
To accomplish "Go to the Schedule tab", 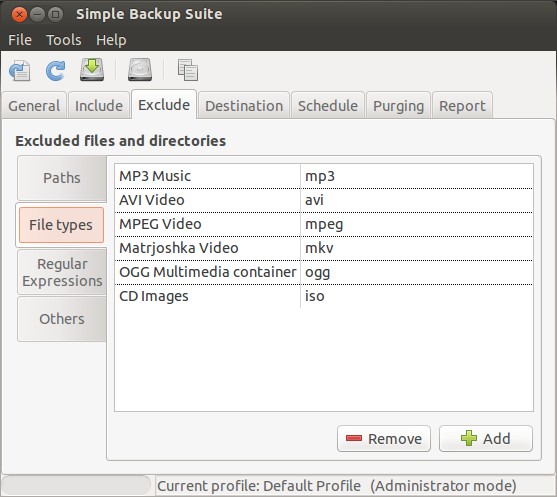I will [x=328, y=106].
